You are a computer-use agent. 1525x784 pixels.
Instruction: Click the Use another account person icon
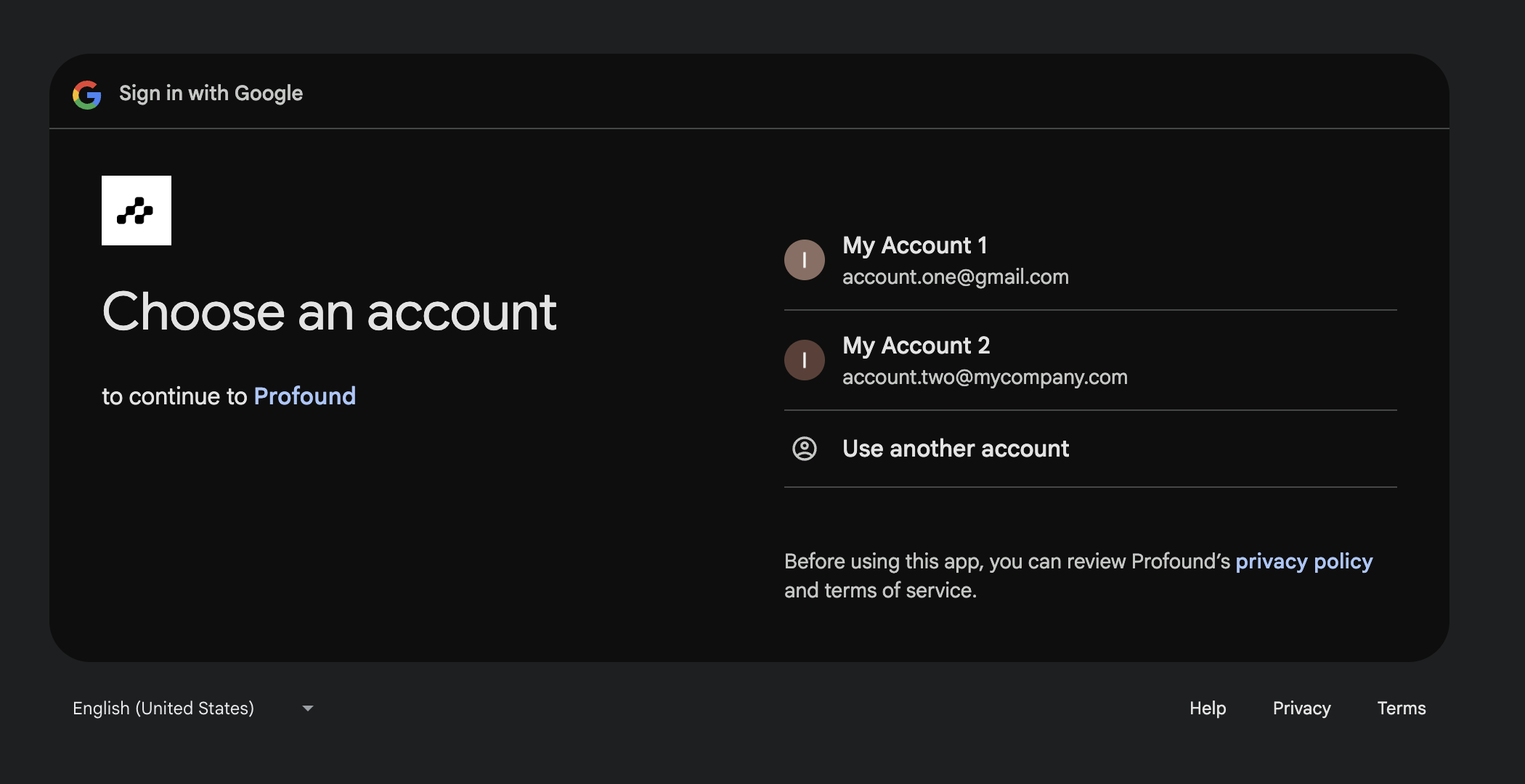(x=805, y=449)
